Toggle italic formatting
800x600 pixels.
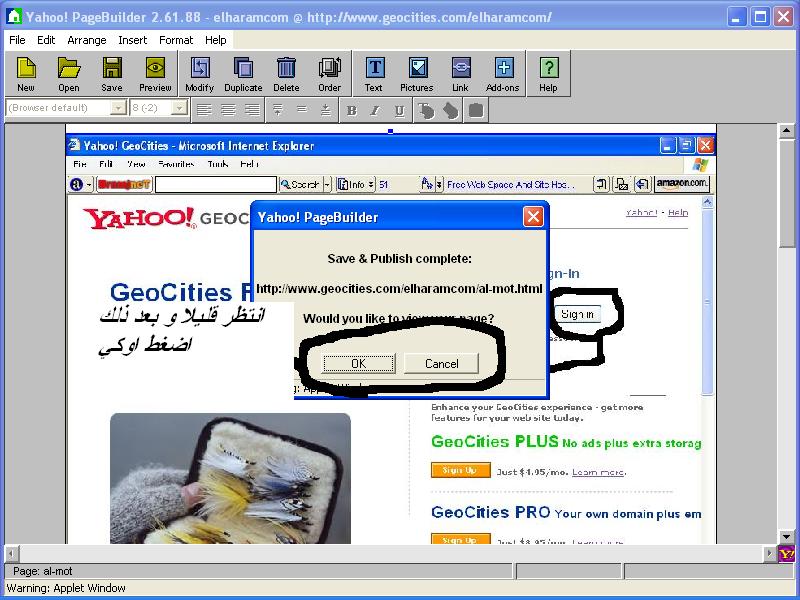tap(376, 110)
